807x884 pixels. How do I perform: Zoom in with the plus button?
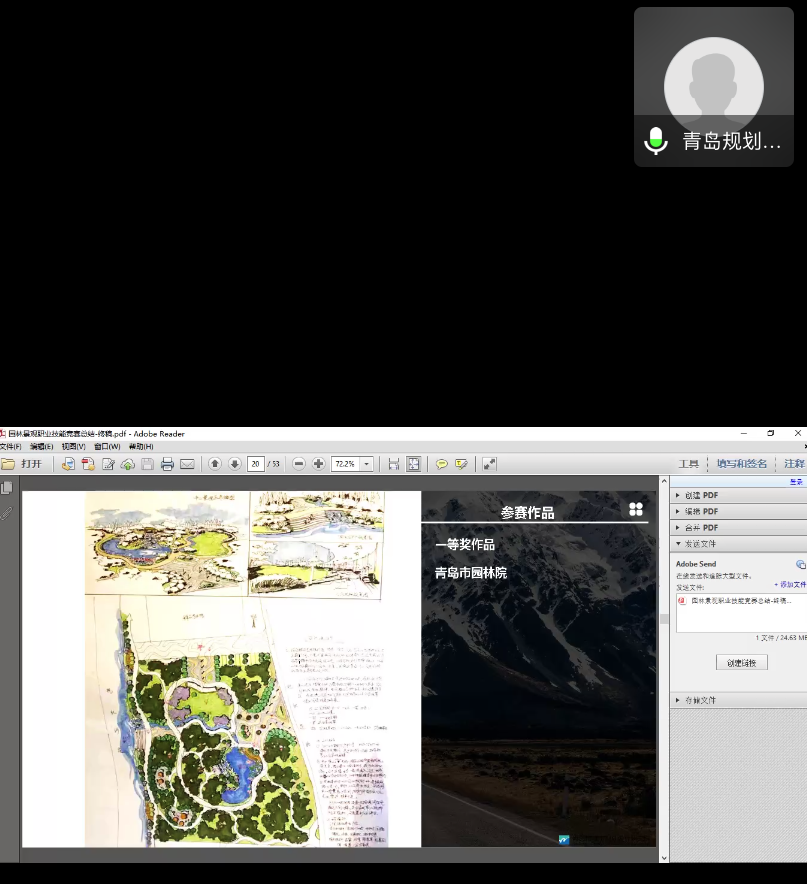coord(318,464)
